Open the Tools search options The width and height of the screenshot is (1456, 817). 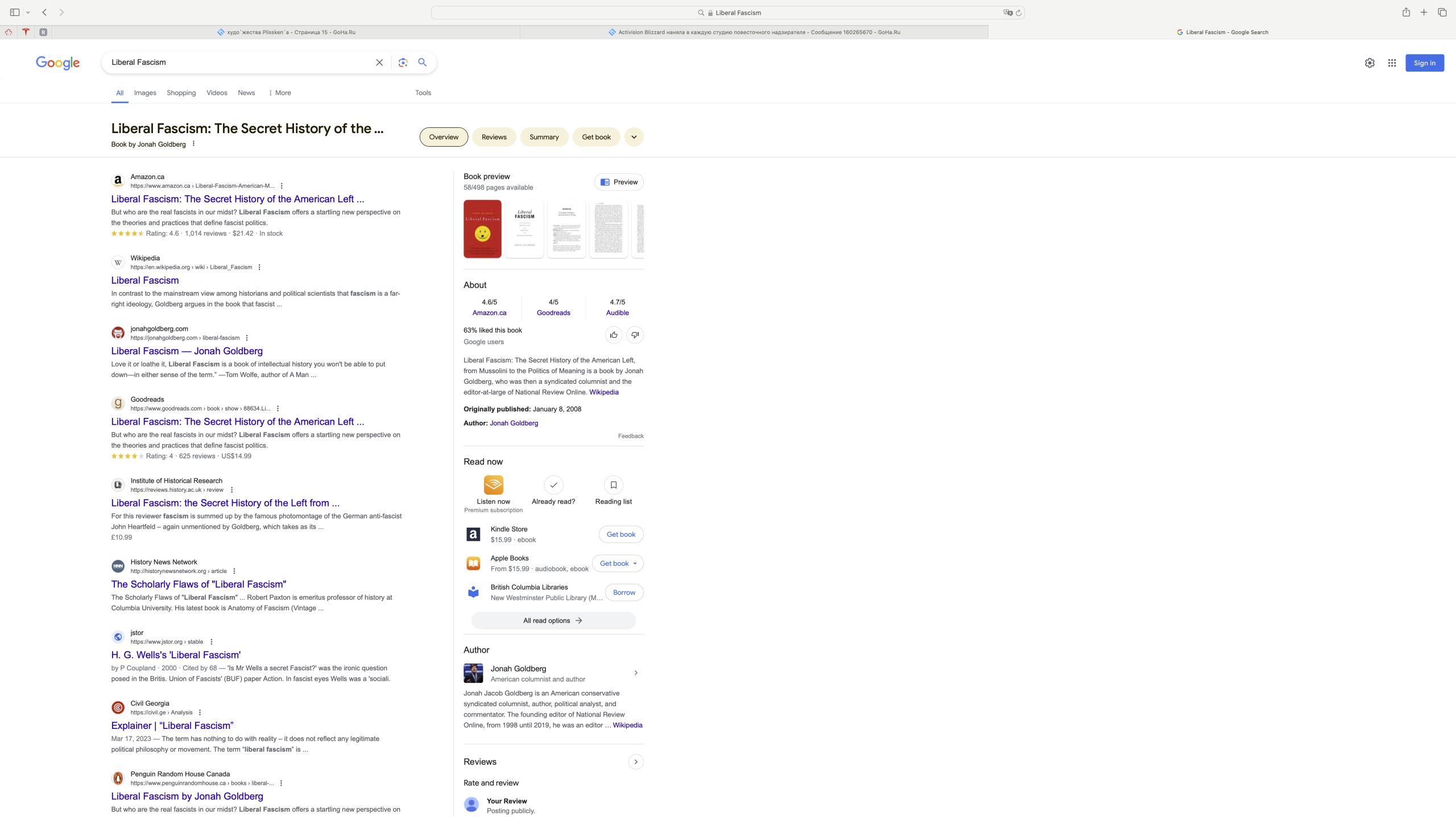423,93
